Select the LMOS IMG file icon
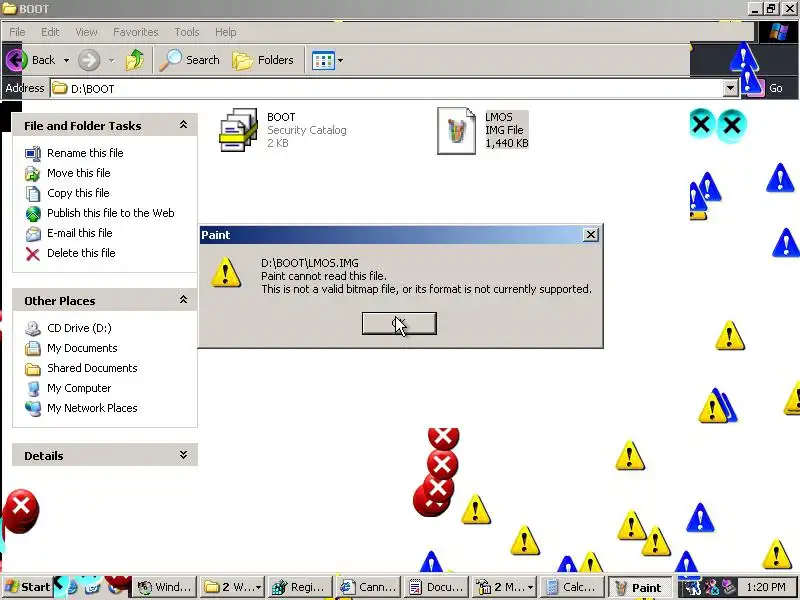 coord(456,131)
